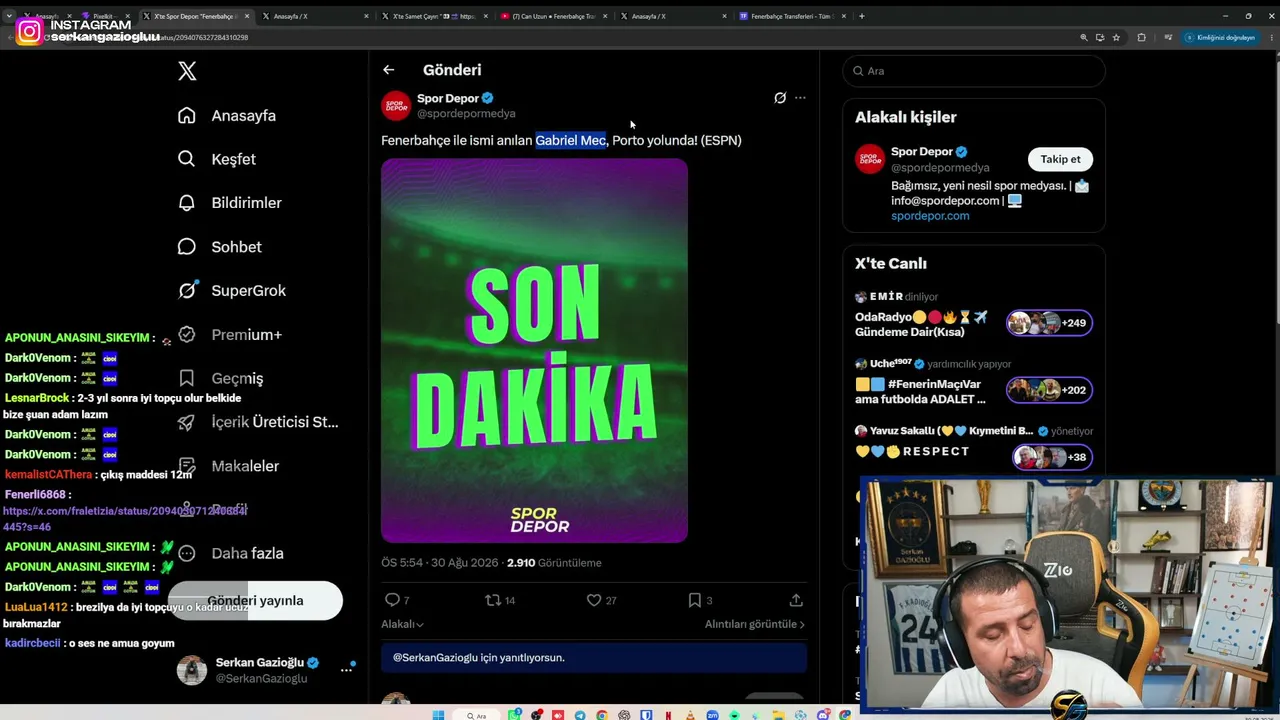The image size is (1280, 720).
Task: Click the Keşfet magnifier icon
Action: 186,159
